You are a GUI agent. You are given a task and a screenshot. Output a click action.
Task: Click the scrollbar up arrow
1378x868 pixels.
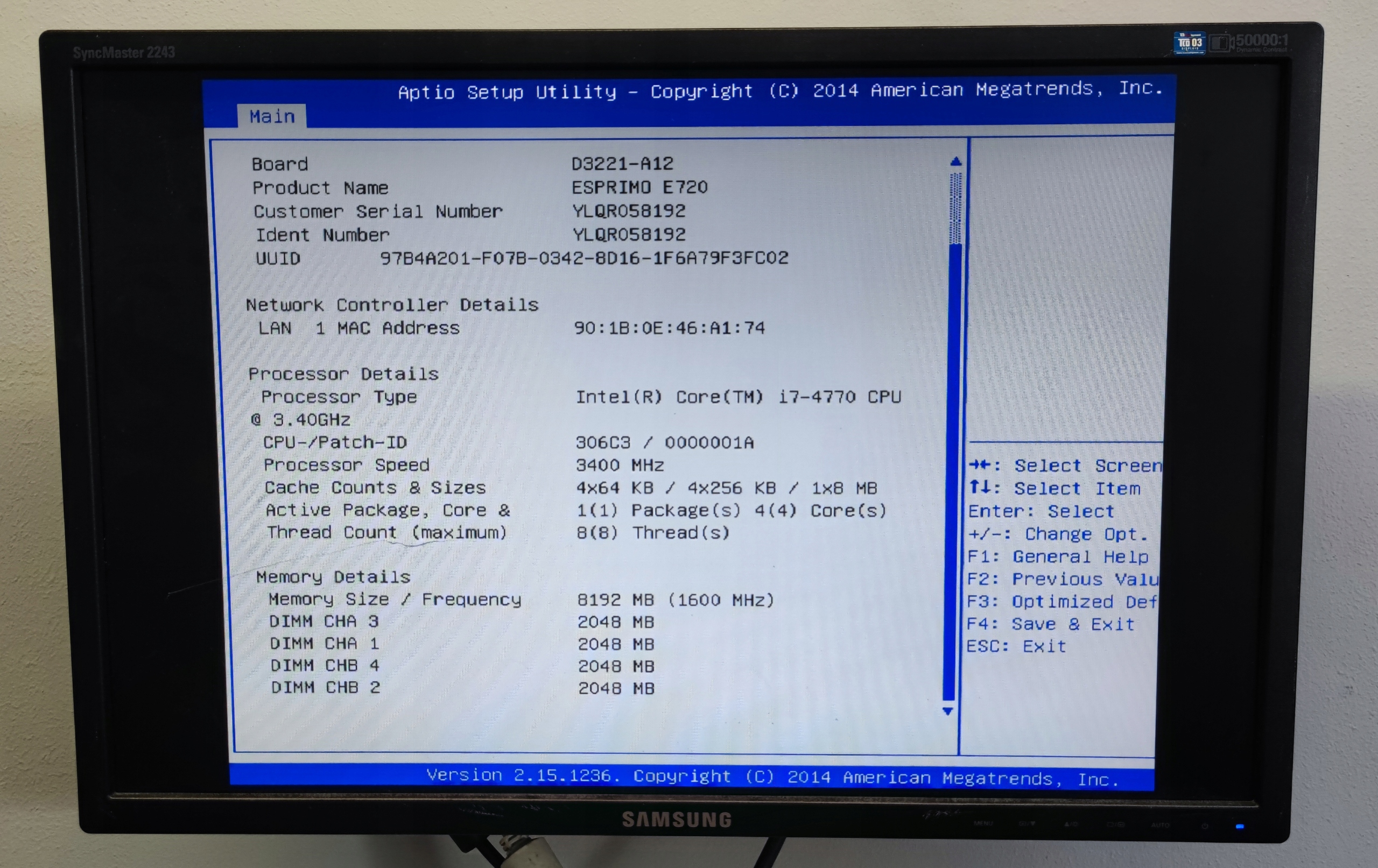click(955, 162)
